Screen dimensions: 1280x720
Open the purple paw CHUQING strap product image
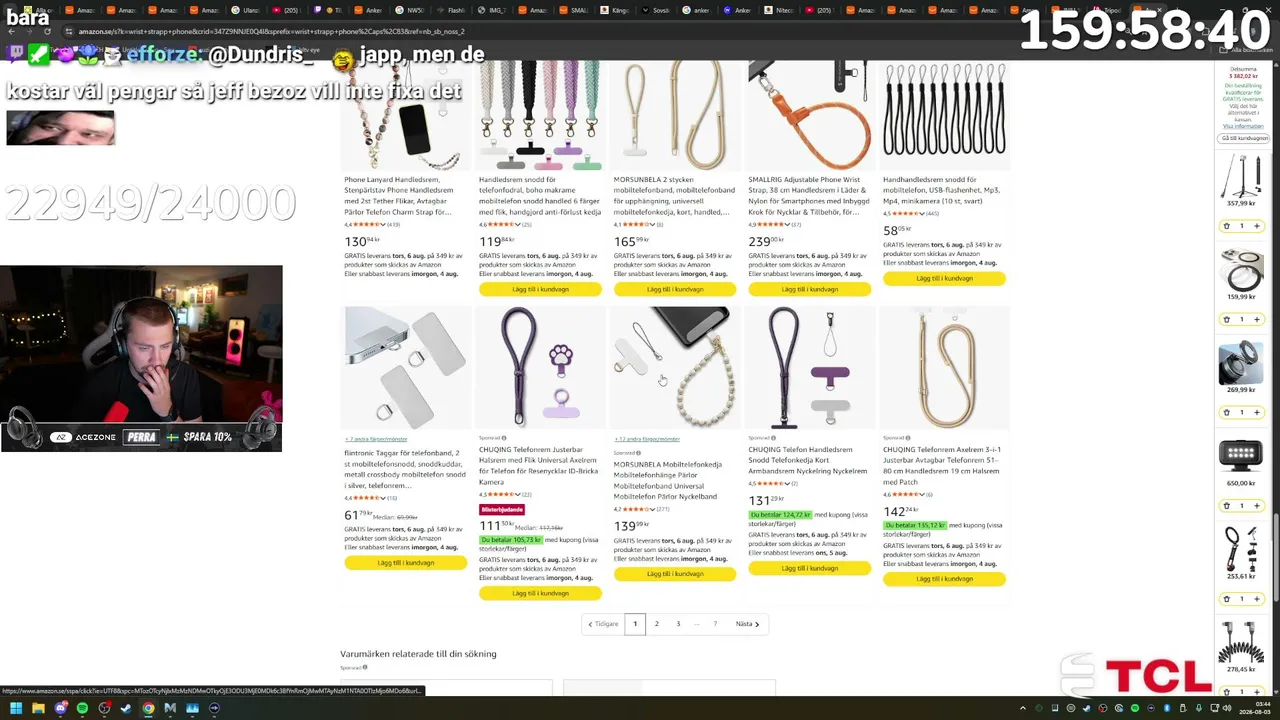[540, 368]
